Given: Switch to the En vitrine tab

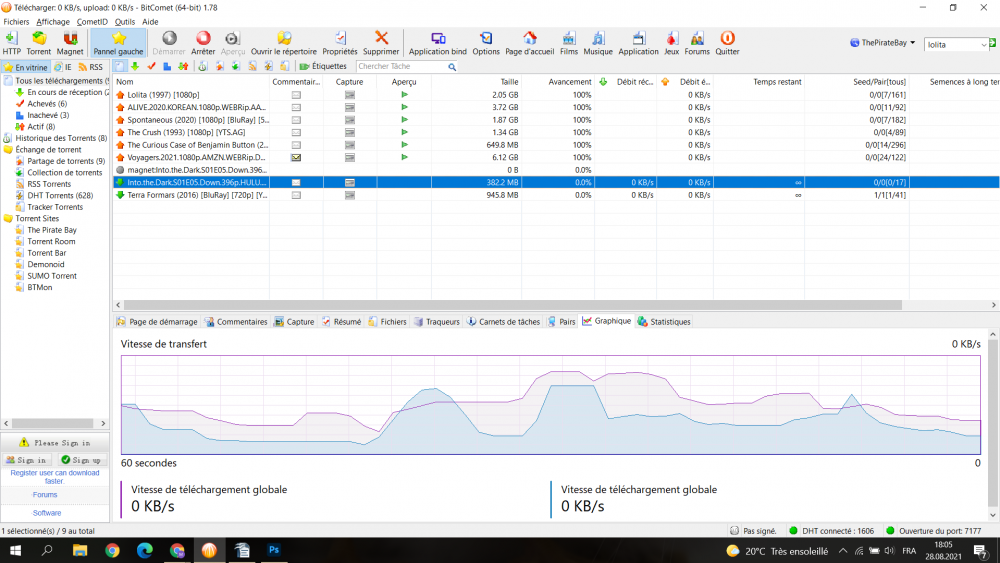Looking at the screenshot, I should coord(26,67).
